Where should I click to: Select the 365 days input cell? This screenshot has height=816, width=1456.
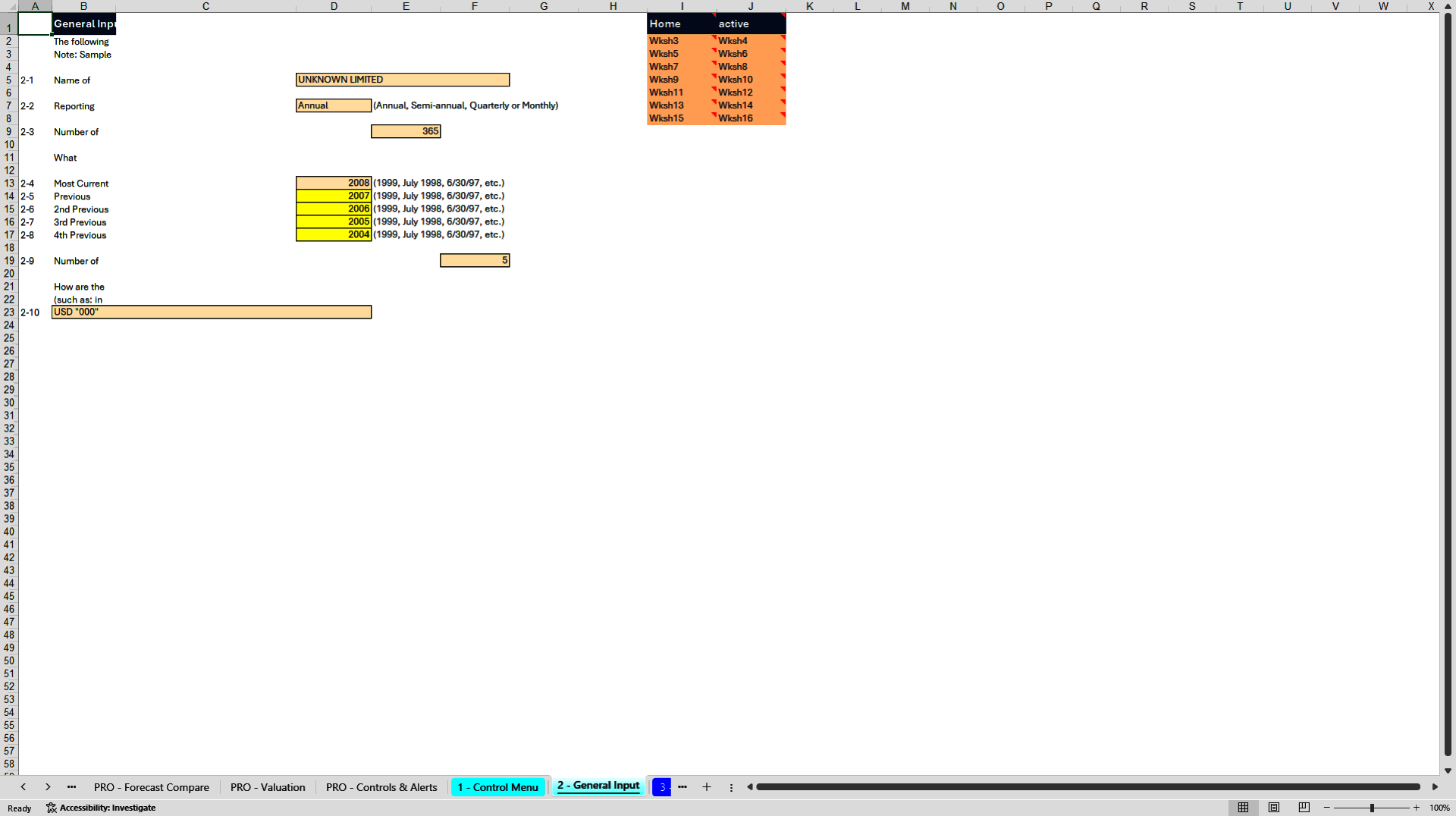pos(406,131)
